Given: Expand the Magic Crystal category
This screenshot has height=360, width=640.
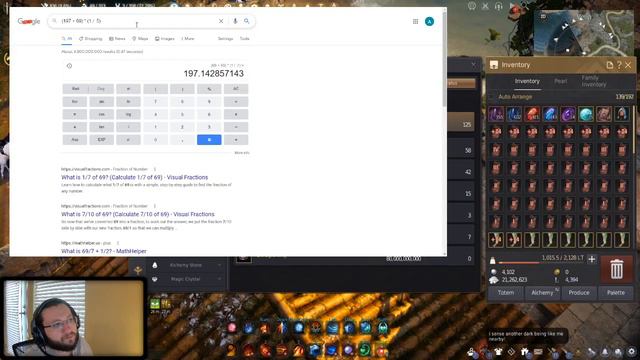Looking at the screenshot, I should click(186, 279).
